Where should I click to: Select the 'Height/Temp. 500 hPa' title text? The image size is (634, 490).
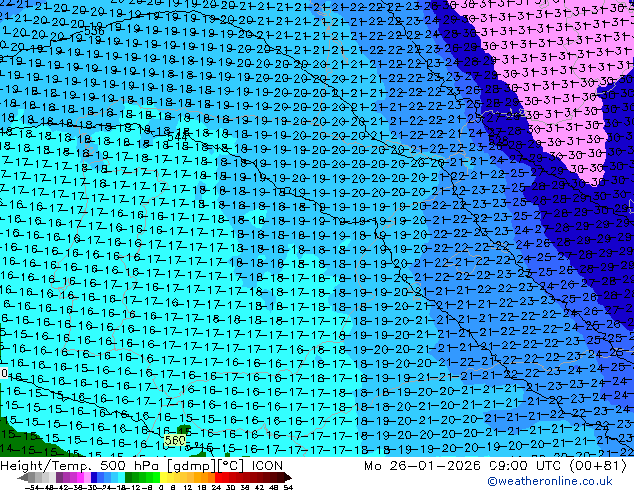pos(81,466)
